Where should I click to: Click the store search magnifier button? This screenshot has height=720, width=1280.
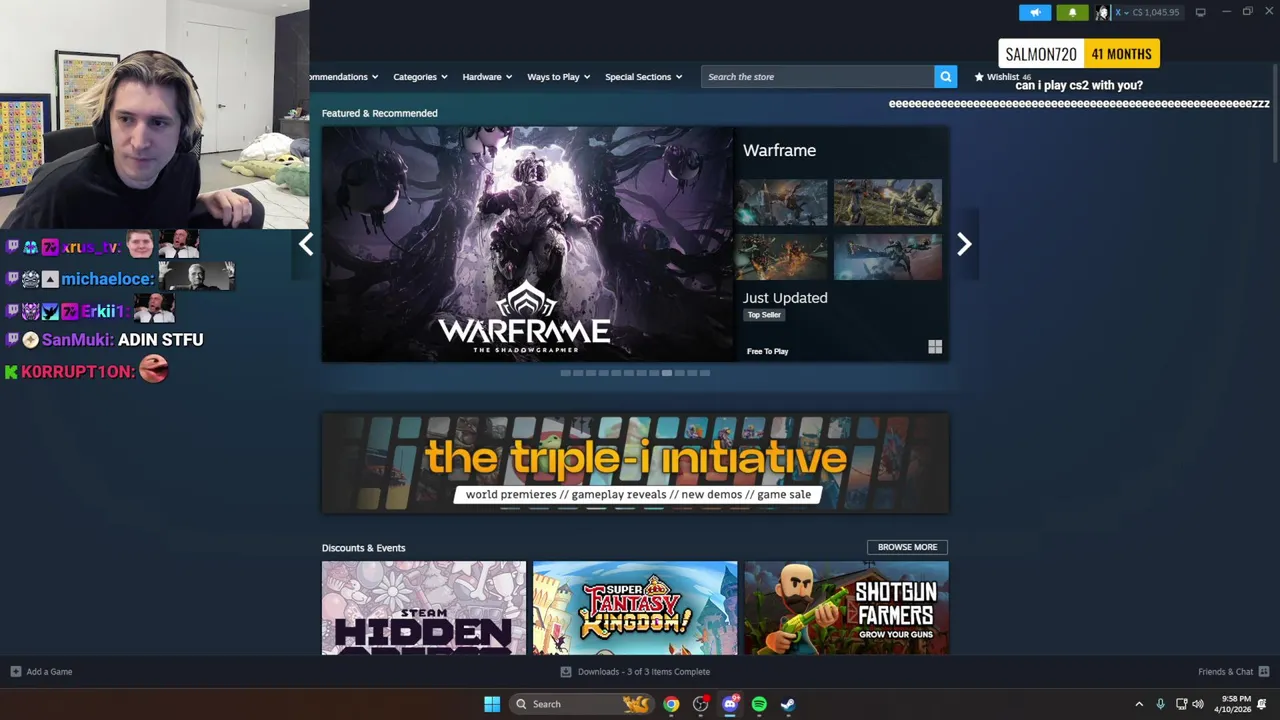pyautogui.click(x=945, y=77)
